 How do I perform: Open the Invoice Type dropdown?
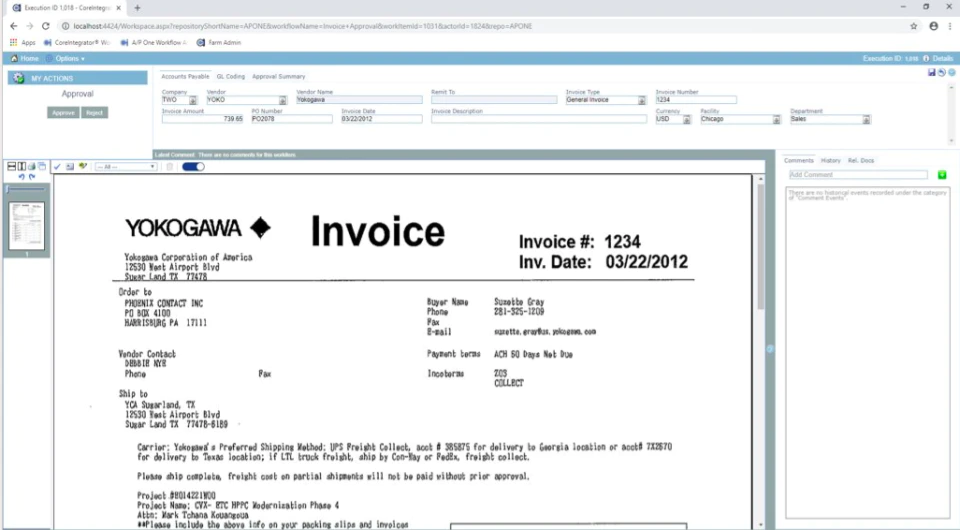tap(642, 100)
